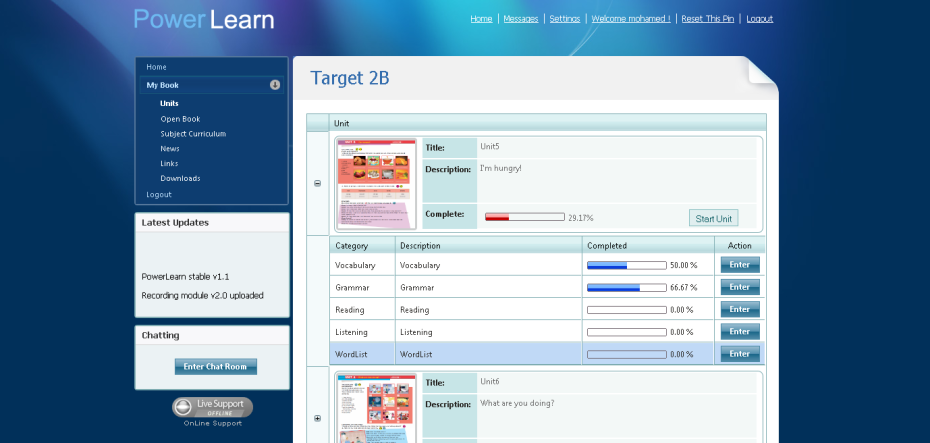Click Enter Chat Room button

[215, 367]
